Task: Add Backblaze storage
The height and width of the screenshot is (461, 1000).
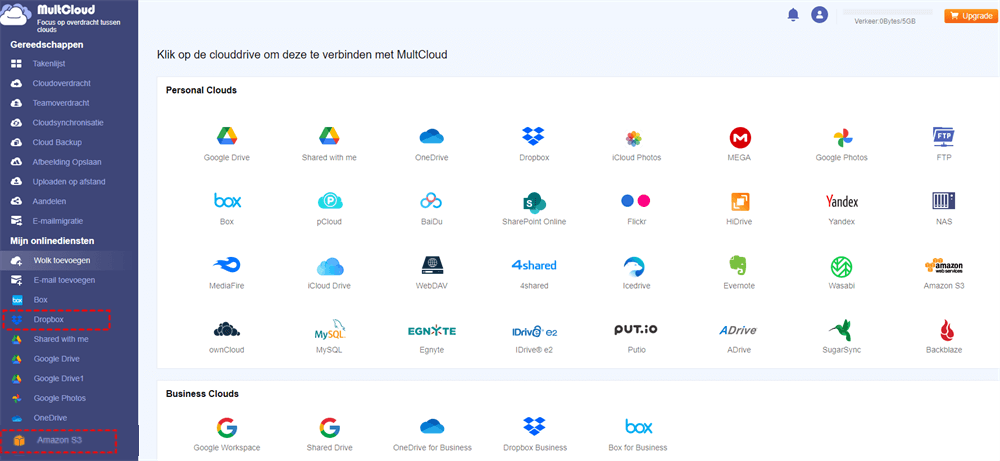Action: coord(944,337)
